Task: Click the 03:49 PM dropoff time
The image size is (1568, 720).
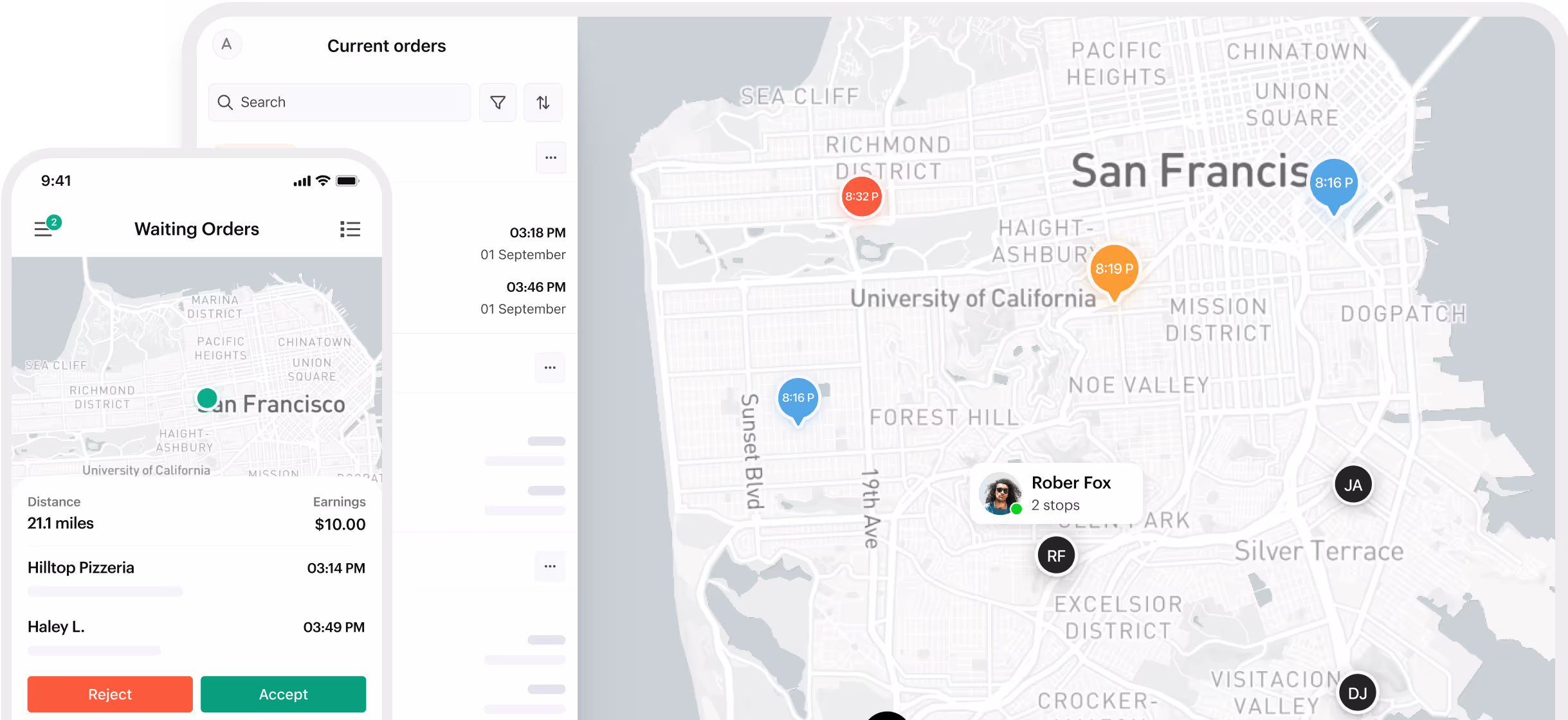Action: point(334,627)
